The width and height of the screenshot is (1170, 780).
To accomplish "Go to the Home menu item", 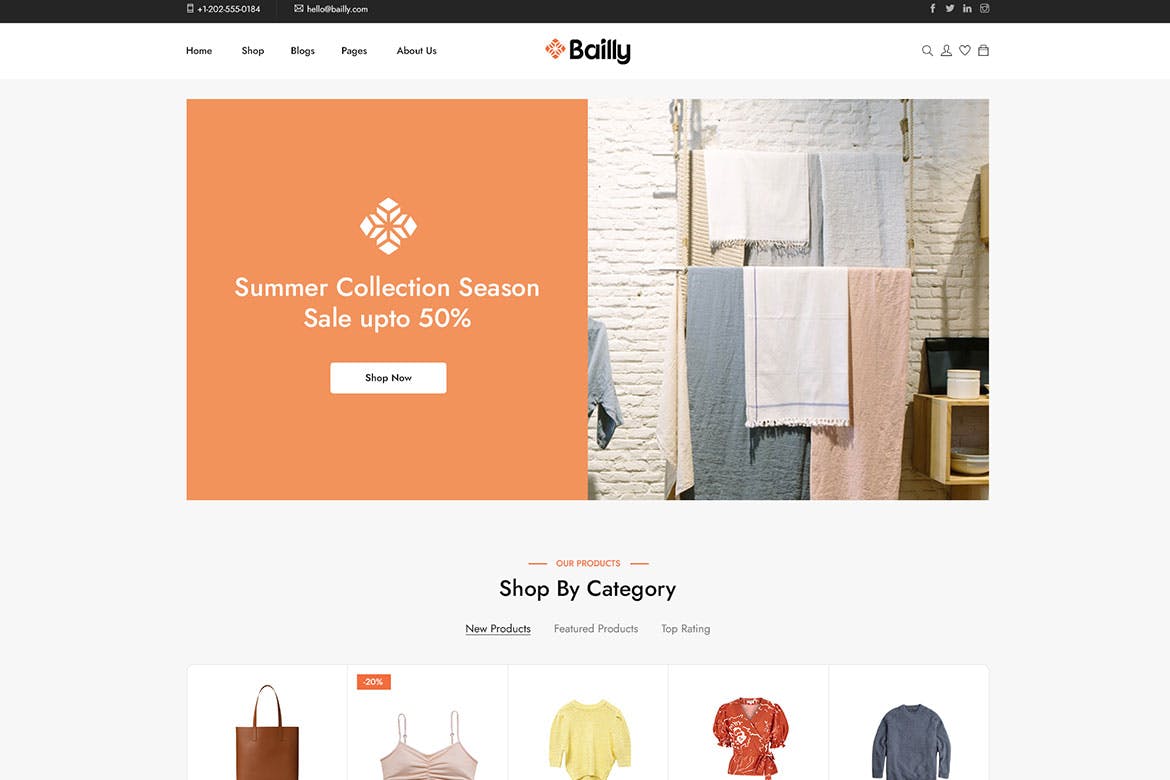I will click(x=199, y=51).
